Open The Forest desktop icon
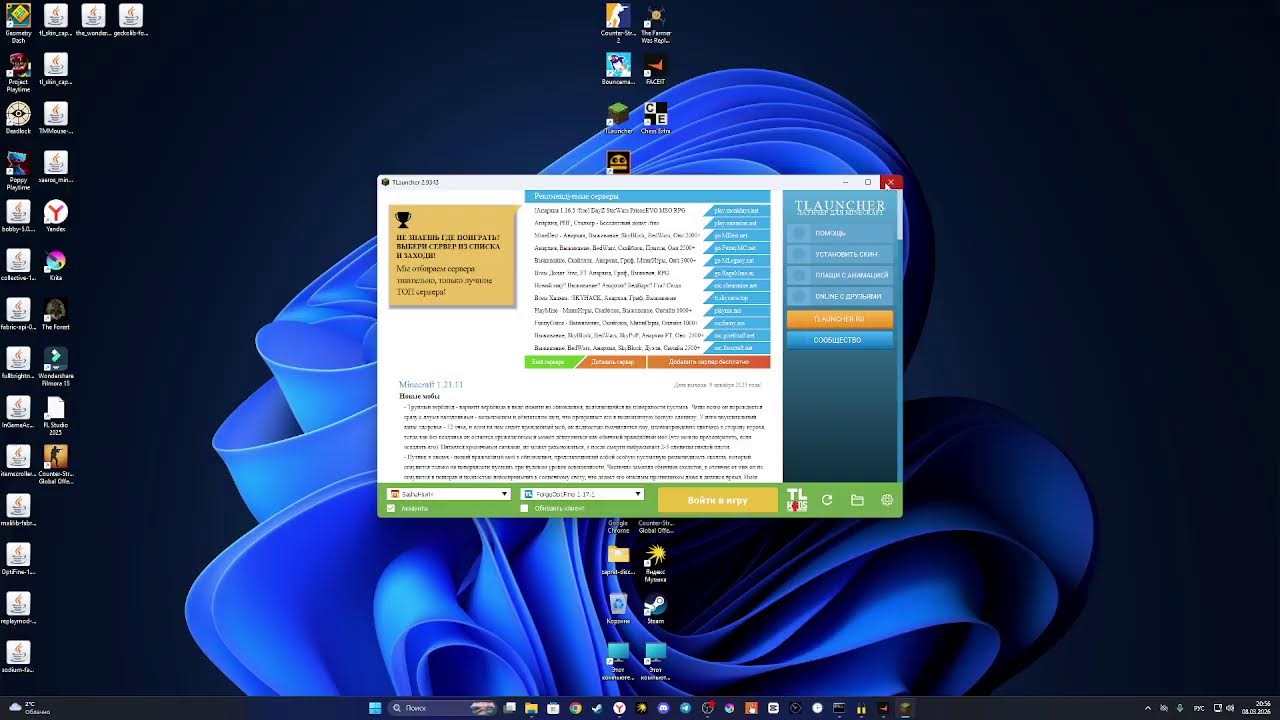This screenshot has height=720, width=1280. (56, 314)
